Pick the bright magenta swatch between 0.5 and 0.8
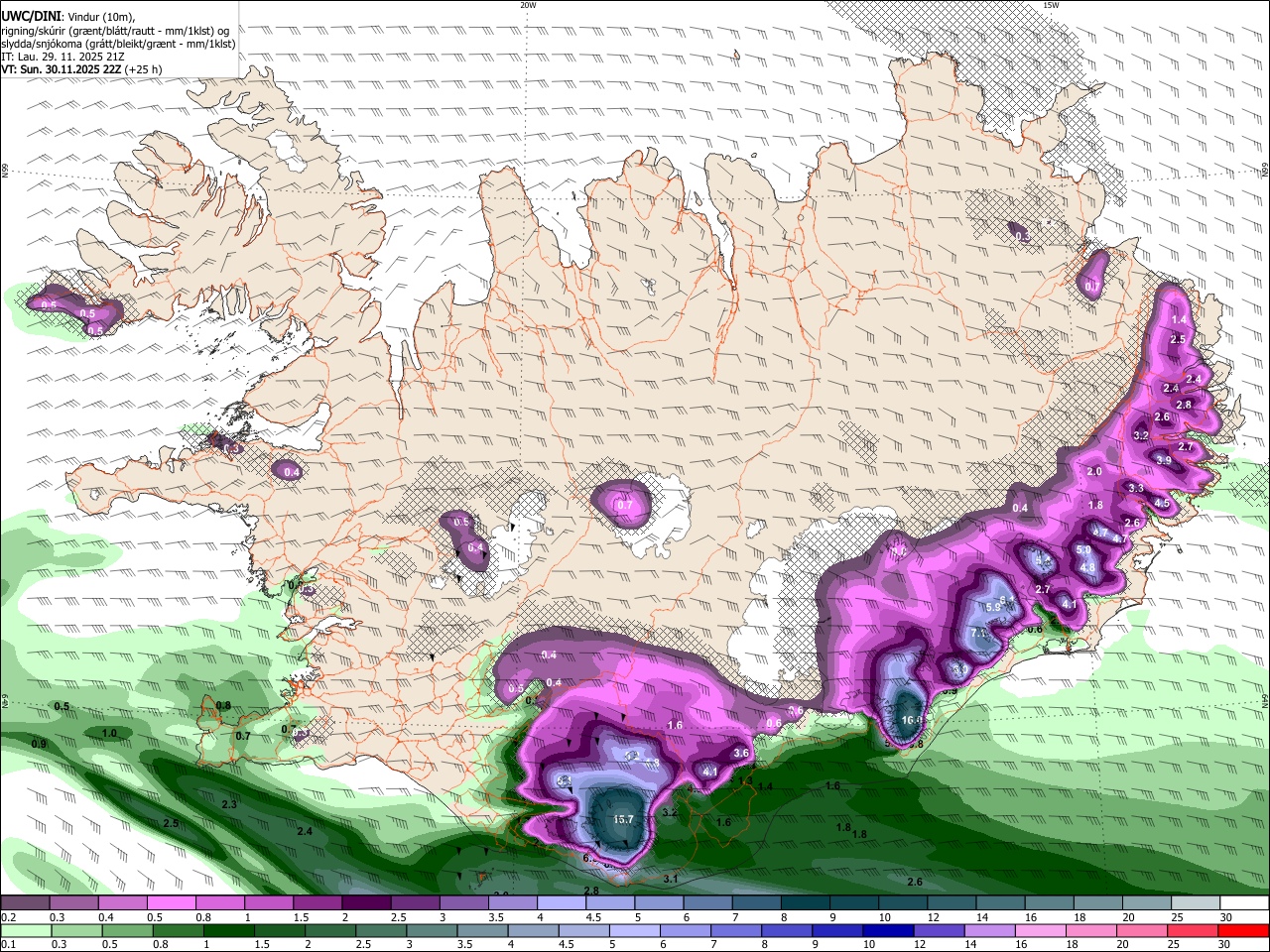1270x952 pixels. click(x=171, y=903)
